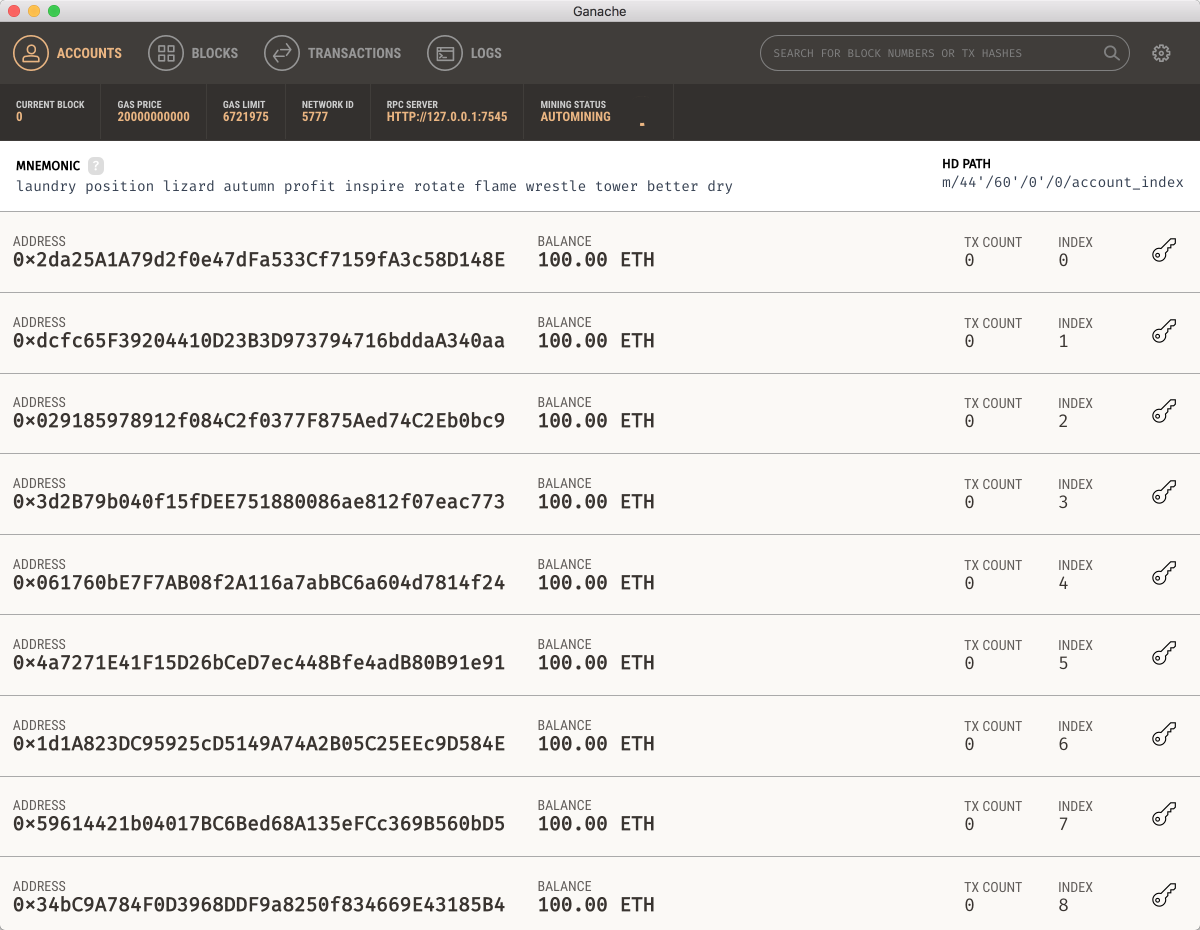Display private key for account index 8
The height and width of the screenshot is (930, 1200).
click(1163, 896)
